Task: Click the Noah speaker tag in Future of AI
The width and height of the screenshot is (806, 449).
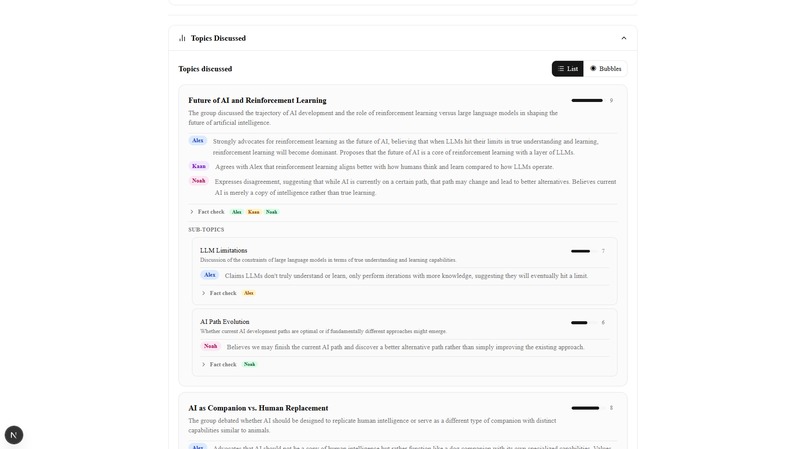Action: 198,181
